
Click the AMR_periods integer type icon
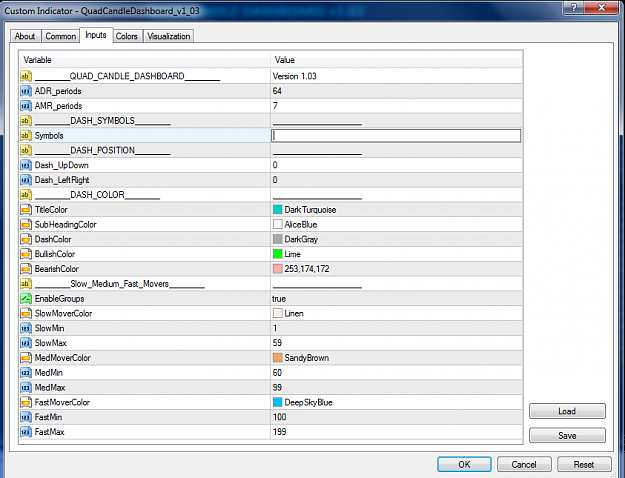coord(26,106)
